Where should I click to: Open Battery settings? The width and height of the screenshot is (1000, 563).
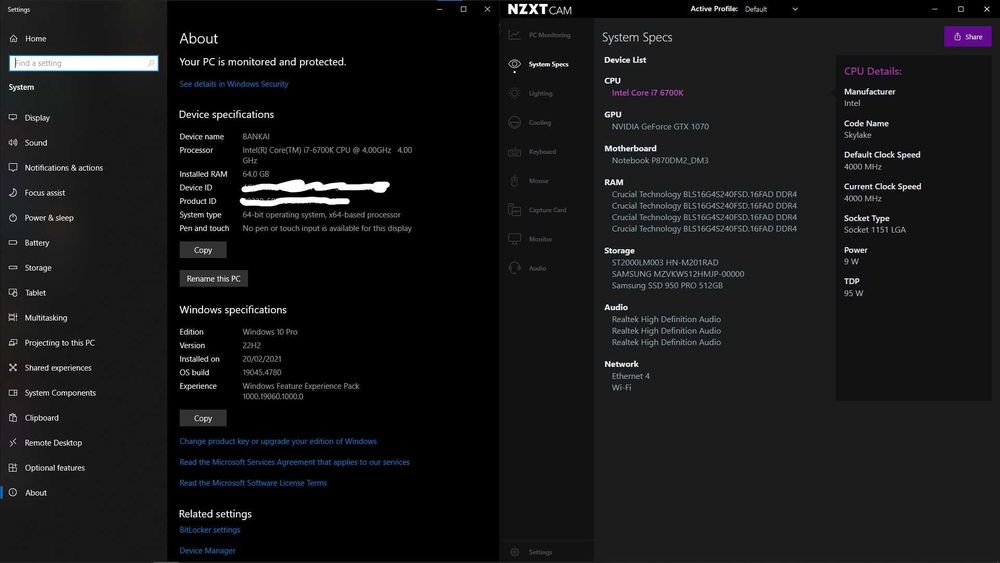37,243
